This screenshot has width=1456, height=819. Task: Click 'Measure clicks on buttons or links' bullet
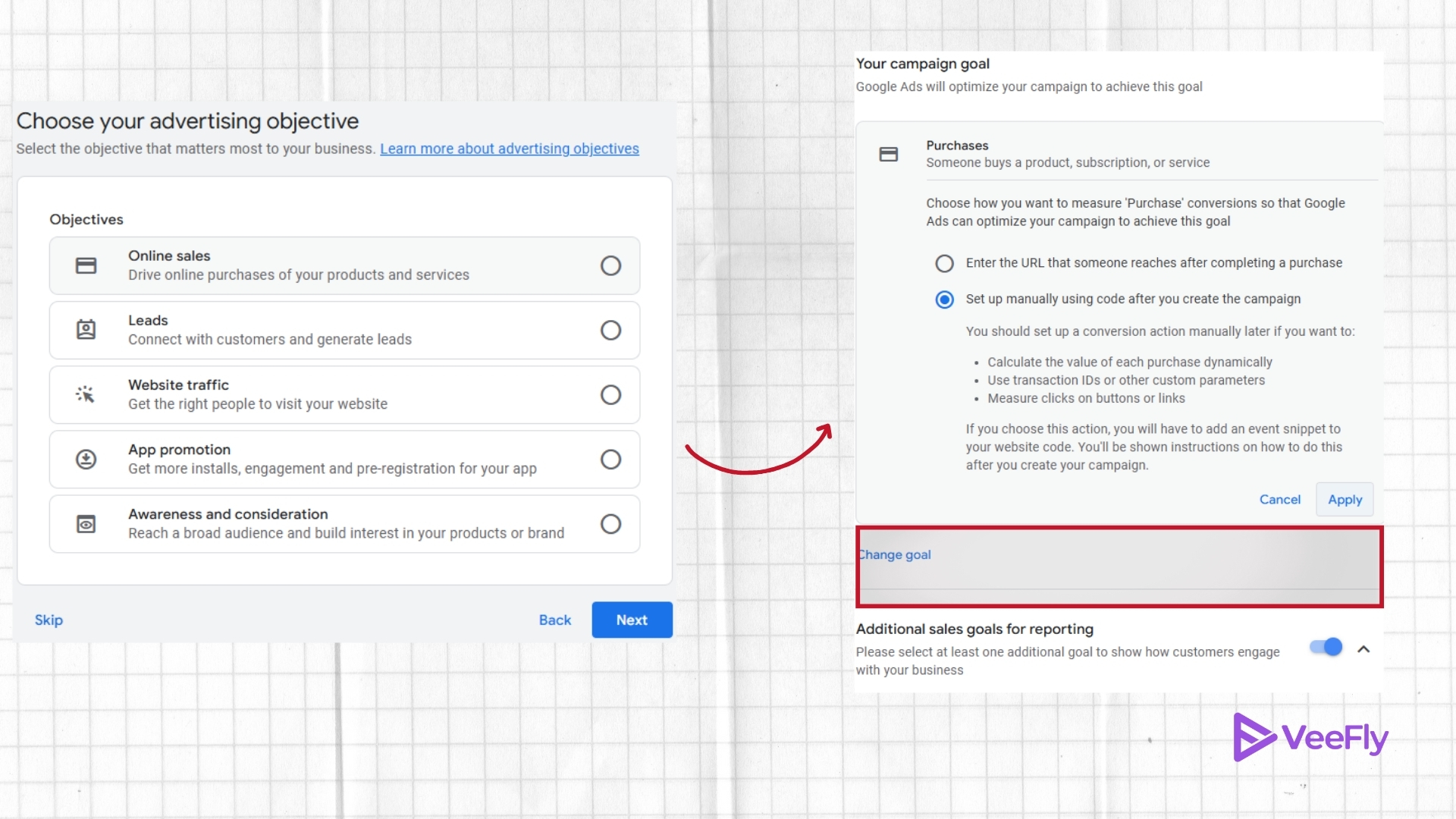1086,398
